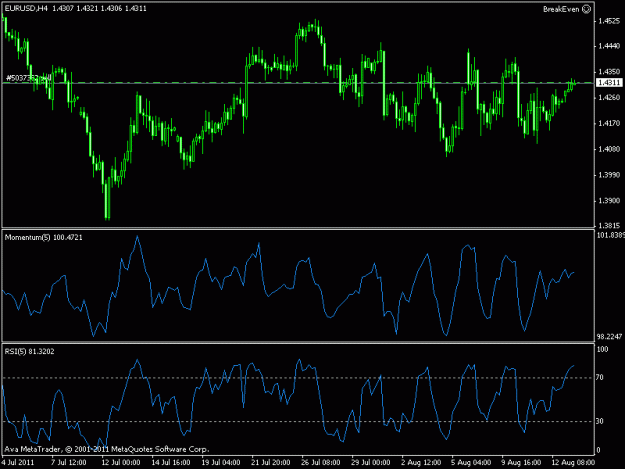
Task: Click the RSI scale value 0
Action: click(x=598, y=450)
